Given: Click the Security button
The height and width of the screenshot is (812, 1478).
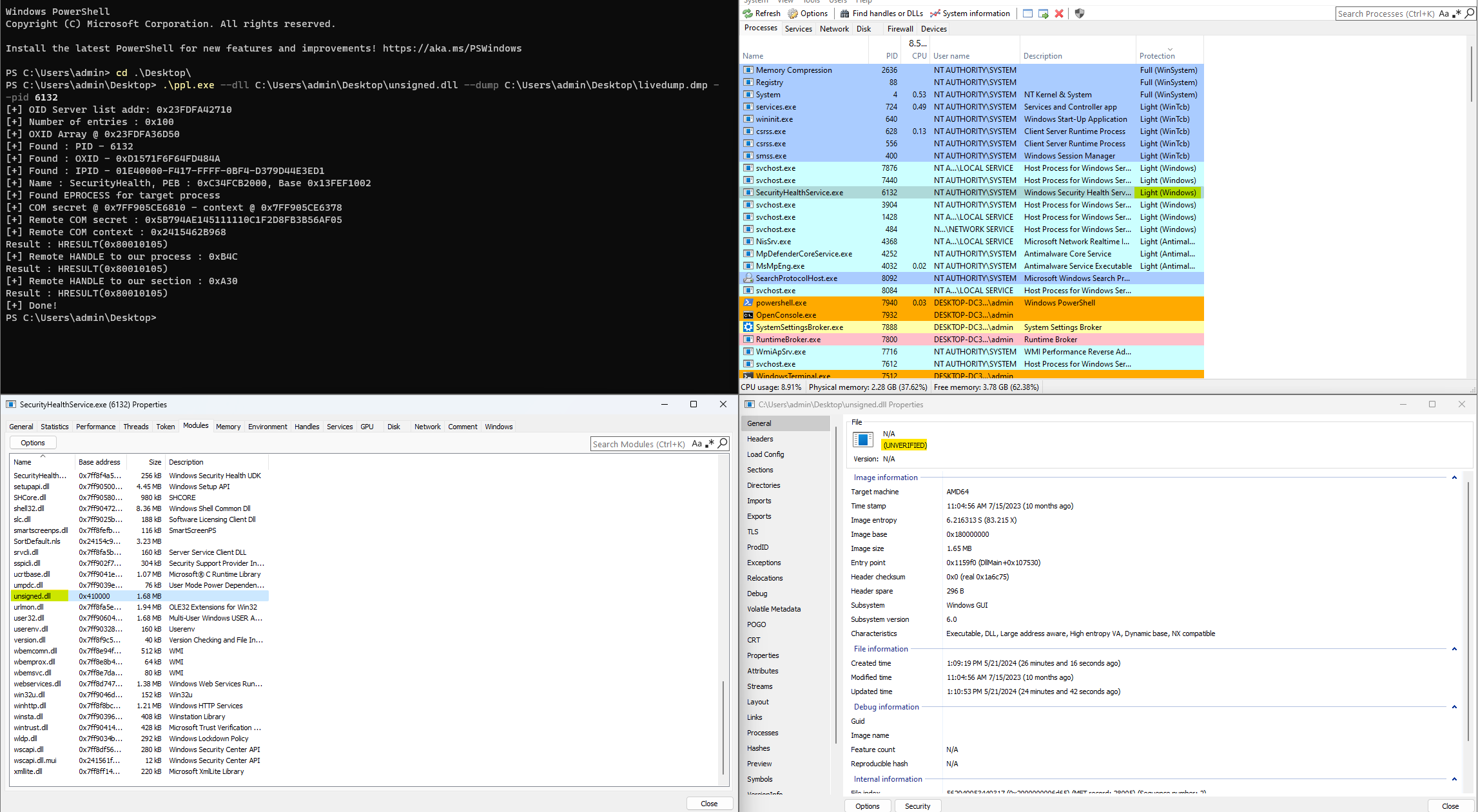Looking at the screenshot, I should tap(917, 806).
